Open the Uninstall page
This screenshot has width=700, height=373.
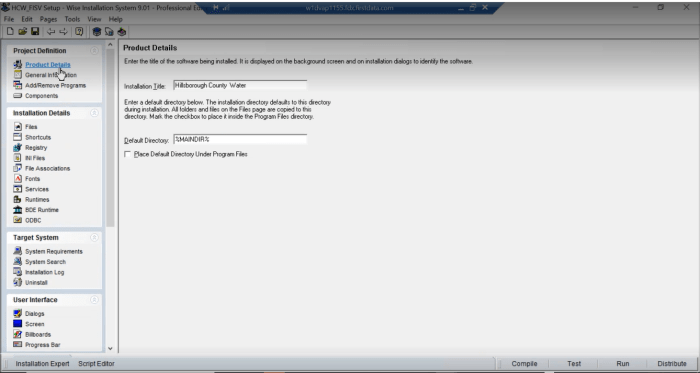(x=36, y=282)
